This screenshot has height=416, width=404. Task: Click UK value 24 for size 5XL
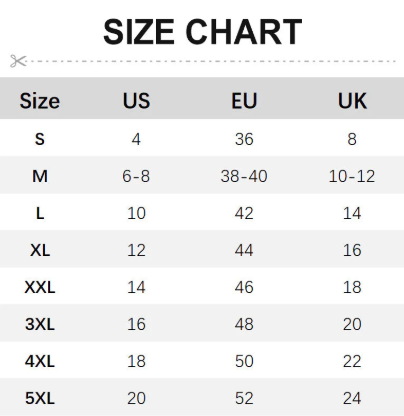(x=352, y=398)
